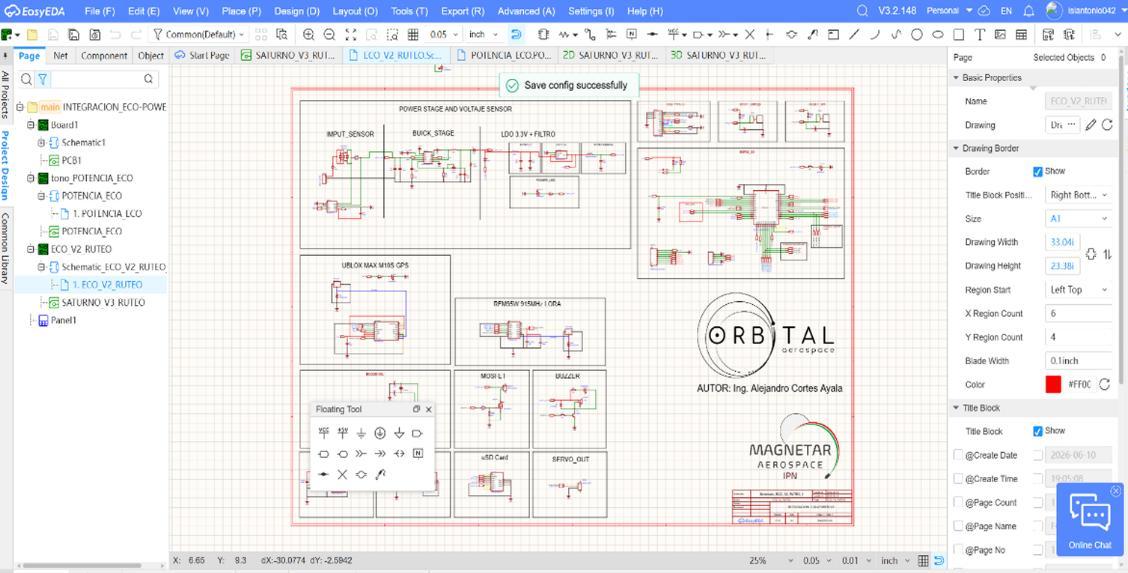Screen dimensions: 1128x573
Task: Open the File (F) menu
Action: (x=99, y=12)
